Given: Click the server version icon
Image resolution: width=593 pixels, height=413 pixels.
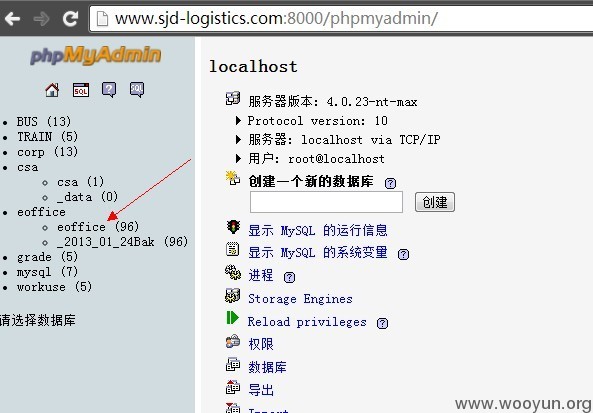Looking at the screenshot, I should (233, 98).
